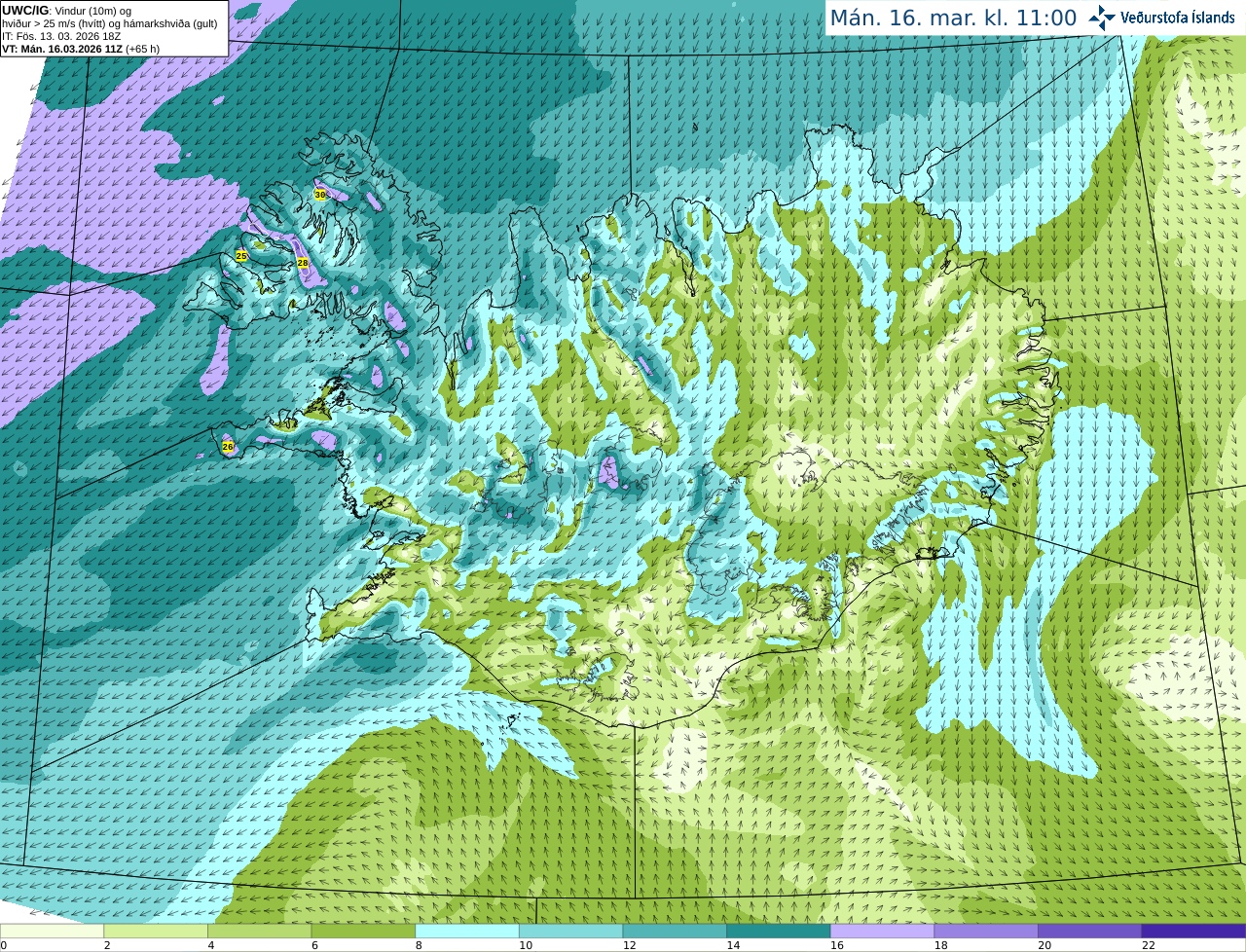Click the yellow gust marker labeled 25
Screen dimensions: 1246x952
241,256
